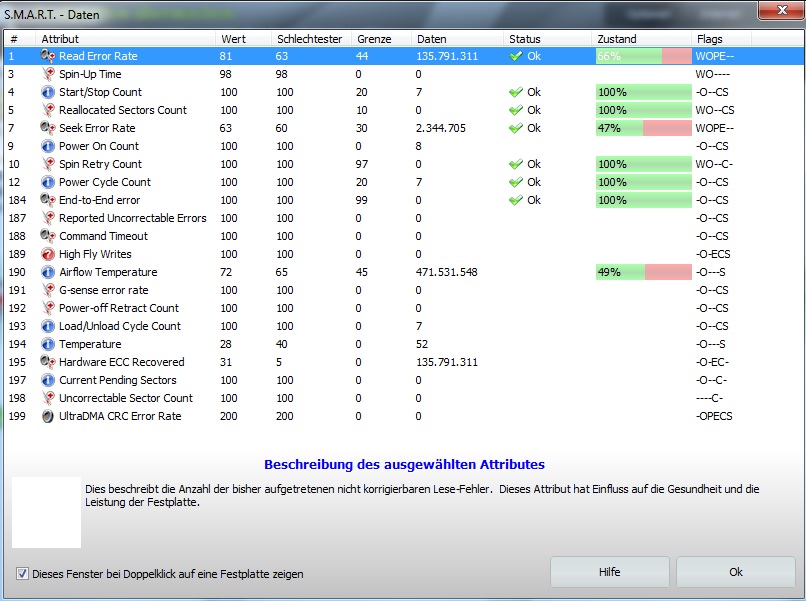
Task: Select the 'UltraDMA CRC Error Rate' row
Action: (404, 416)
